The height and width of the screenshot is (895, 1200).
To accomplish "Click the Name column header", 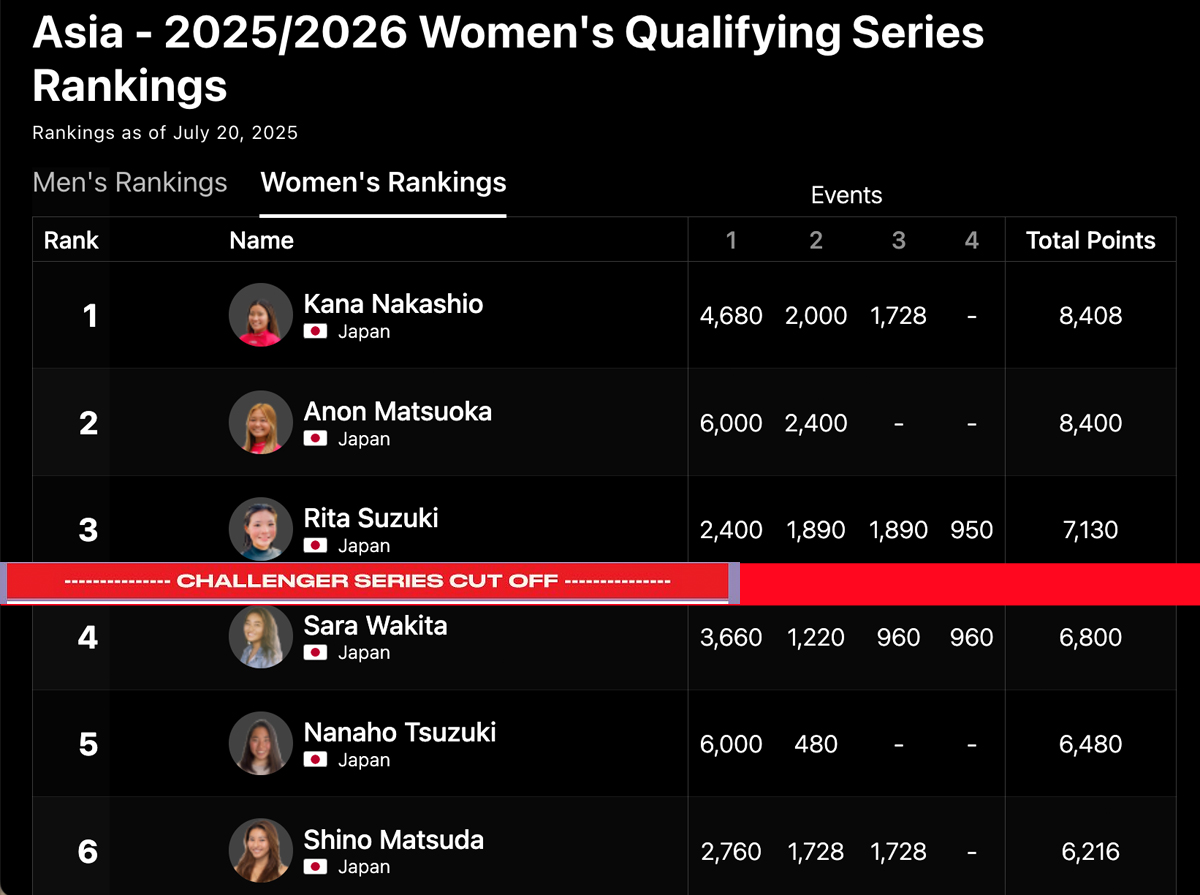I will (x=261, y=241).
